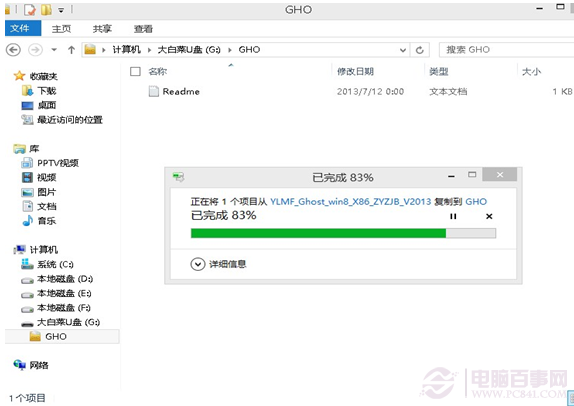Open the address bar history dropdown
574x406 pixels.
[x=403, y=50]
